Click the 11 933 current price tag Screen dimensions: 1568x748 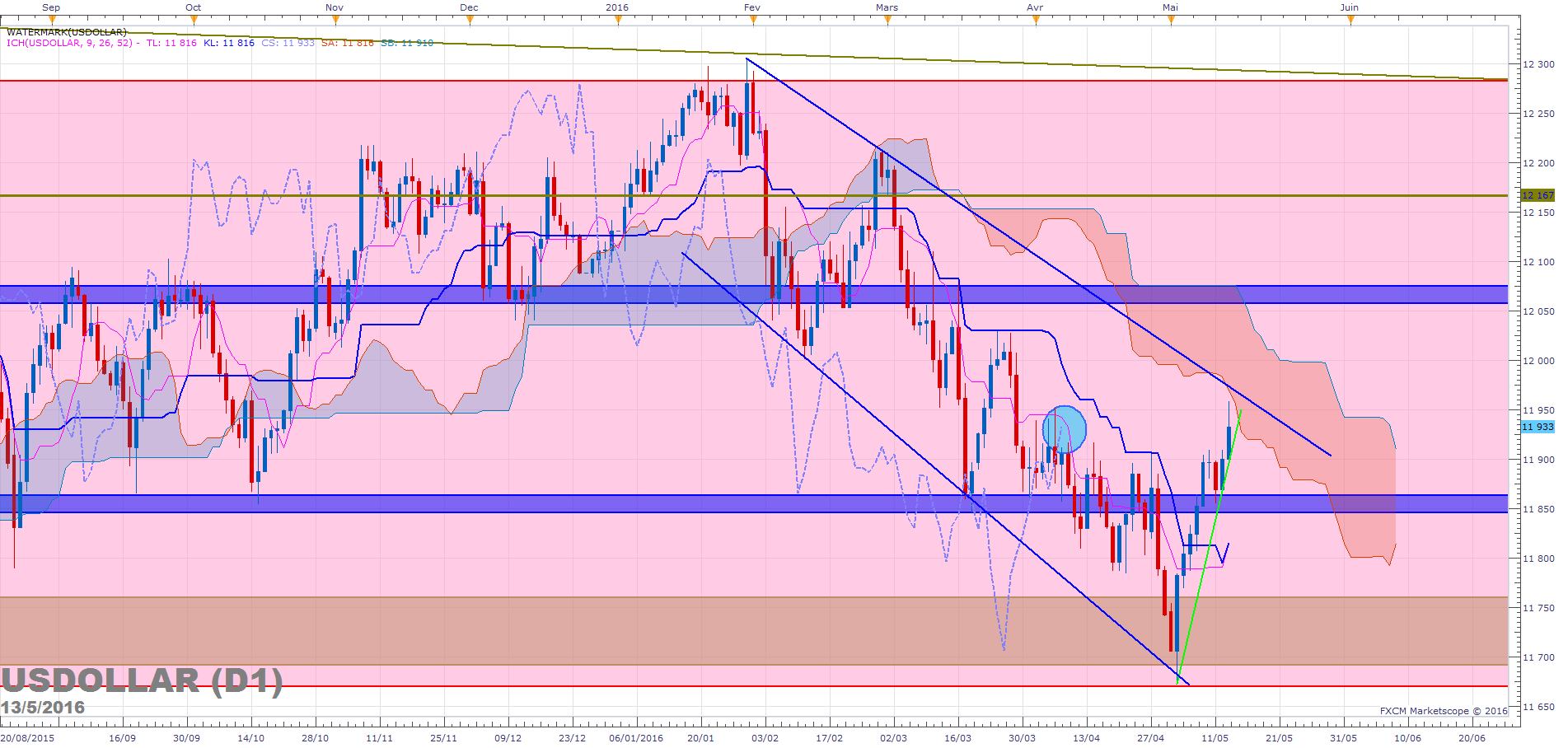tap(1538, 427)
